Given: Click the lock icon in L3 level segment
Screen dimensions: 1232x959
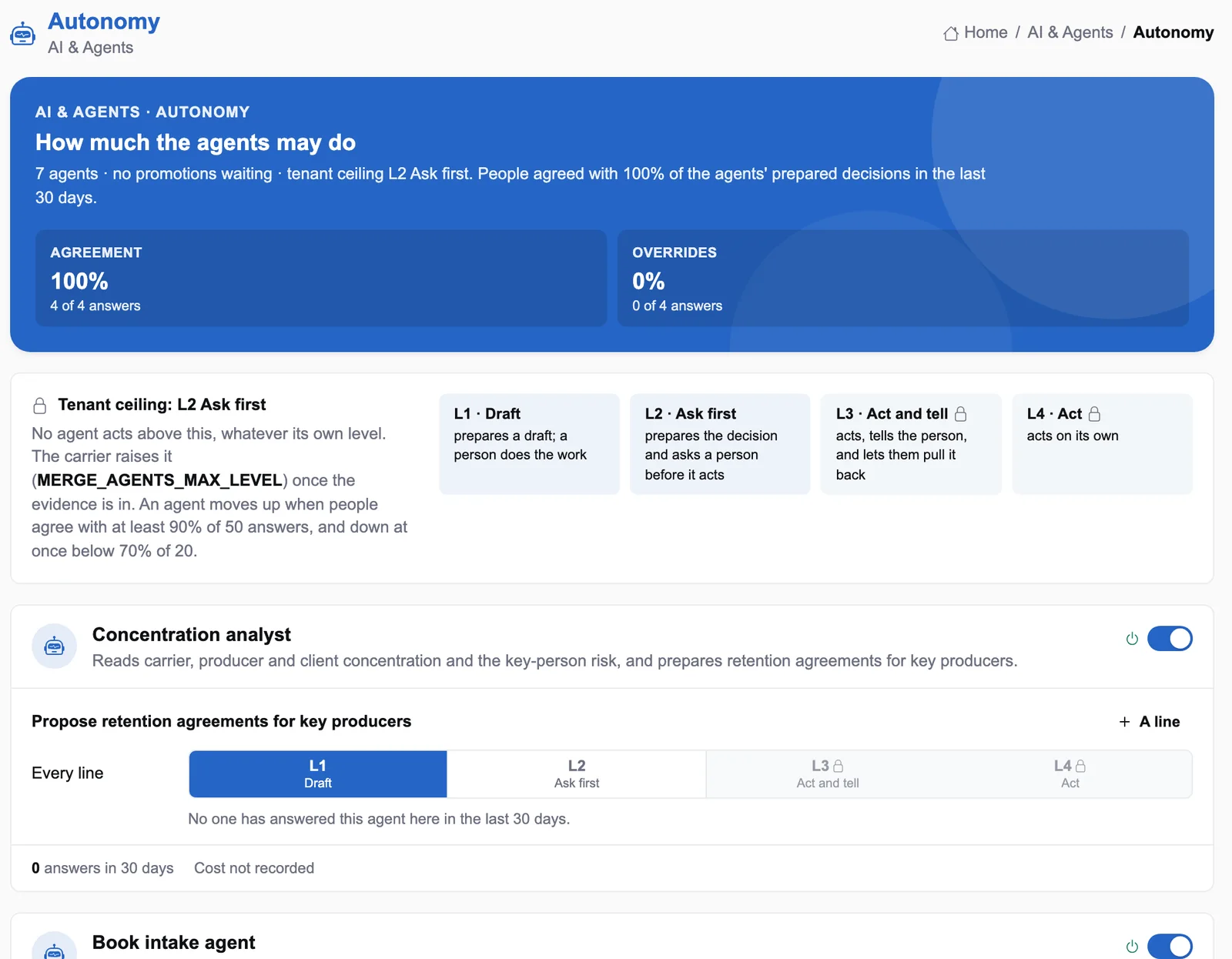Looking at the screenshot, I should 839,767.
